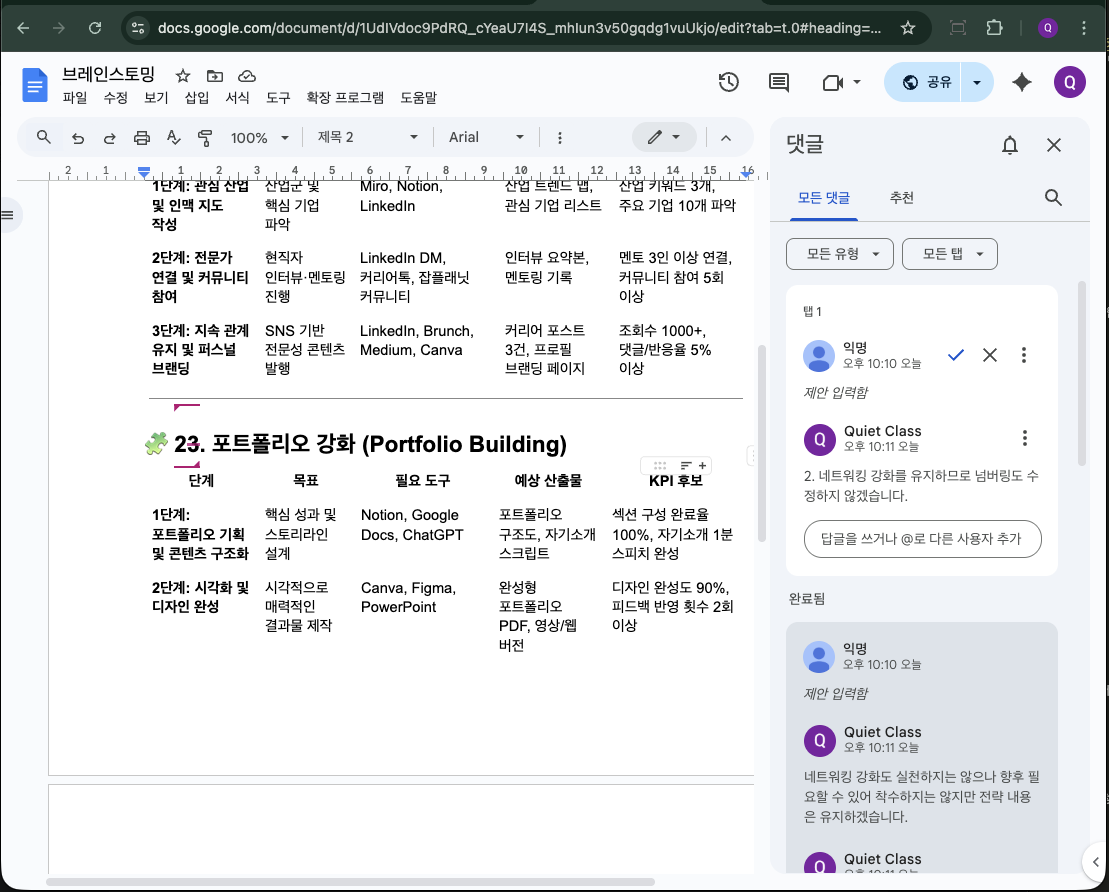Click the print icon in toolbar
Screen dimensions: 1109x892
[142, 137]
